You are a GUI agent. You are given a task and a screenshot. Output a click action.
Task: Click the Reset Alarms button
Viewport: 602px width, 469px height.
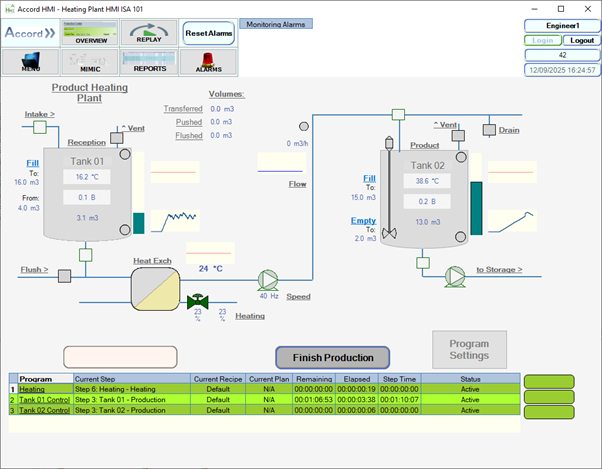(x=209, y=33)
